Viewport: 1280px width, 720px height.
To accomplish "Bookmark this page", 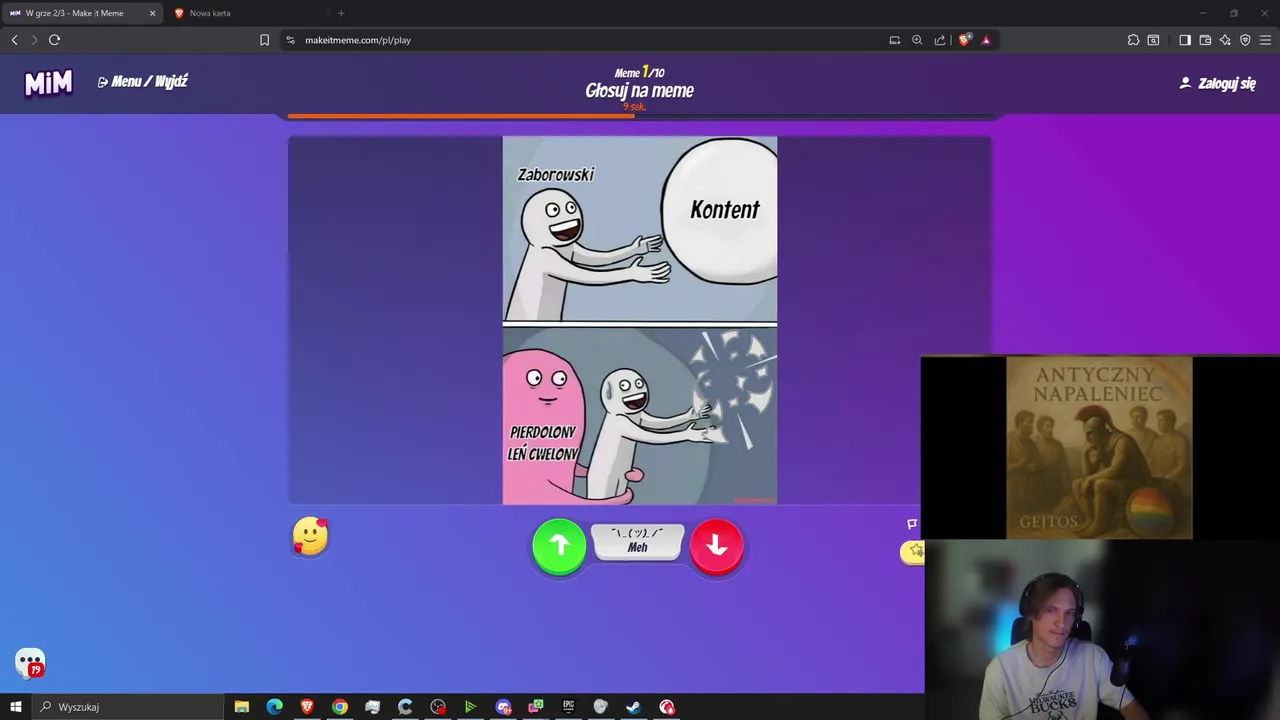I will tap(264, 40).
